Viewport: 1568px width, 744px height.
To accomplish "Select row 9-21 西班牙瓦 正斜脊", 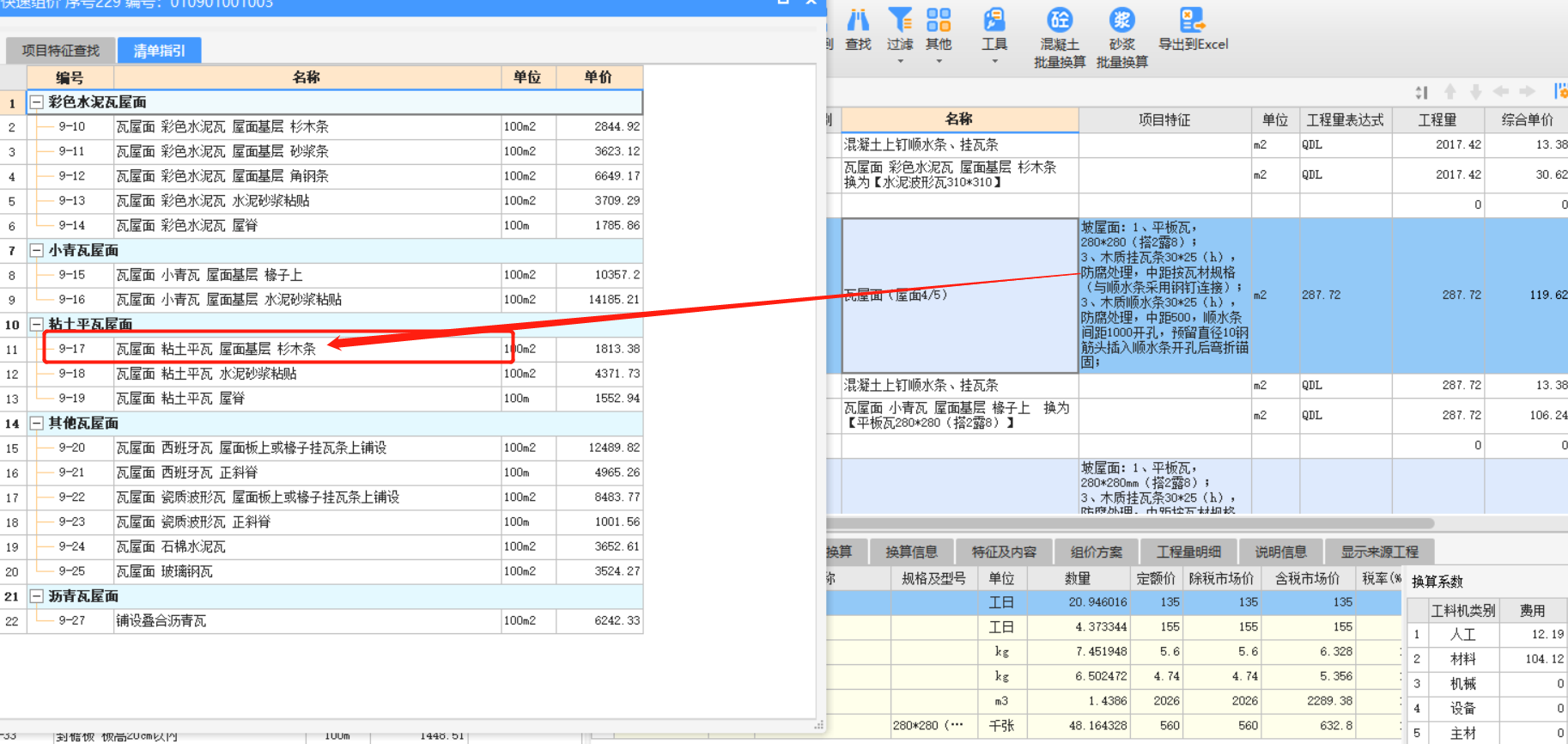I will tap(335, 473).
